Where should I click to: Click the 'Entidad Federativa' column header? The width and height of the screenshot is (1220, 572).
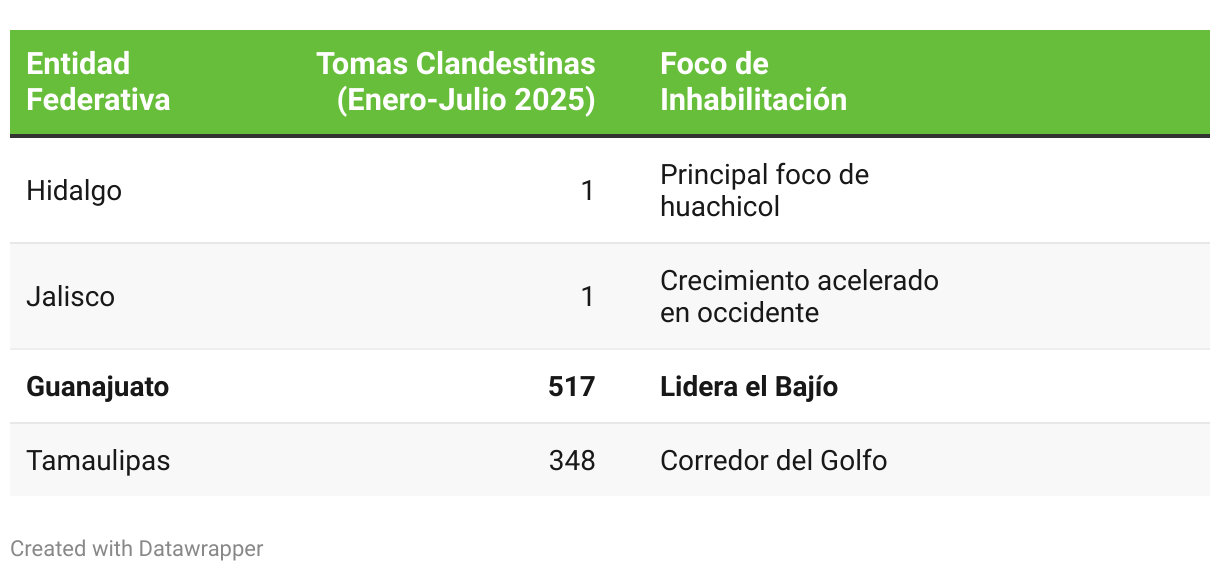coord(98,82)
